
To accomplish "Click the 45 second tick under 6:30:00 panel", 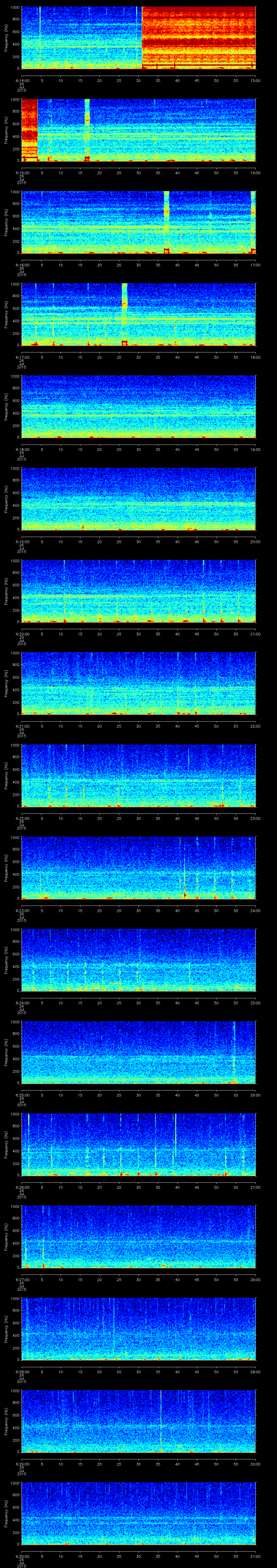I will tap(197, 1556).
